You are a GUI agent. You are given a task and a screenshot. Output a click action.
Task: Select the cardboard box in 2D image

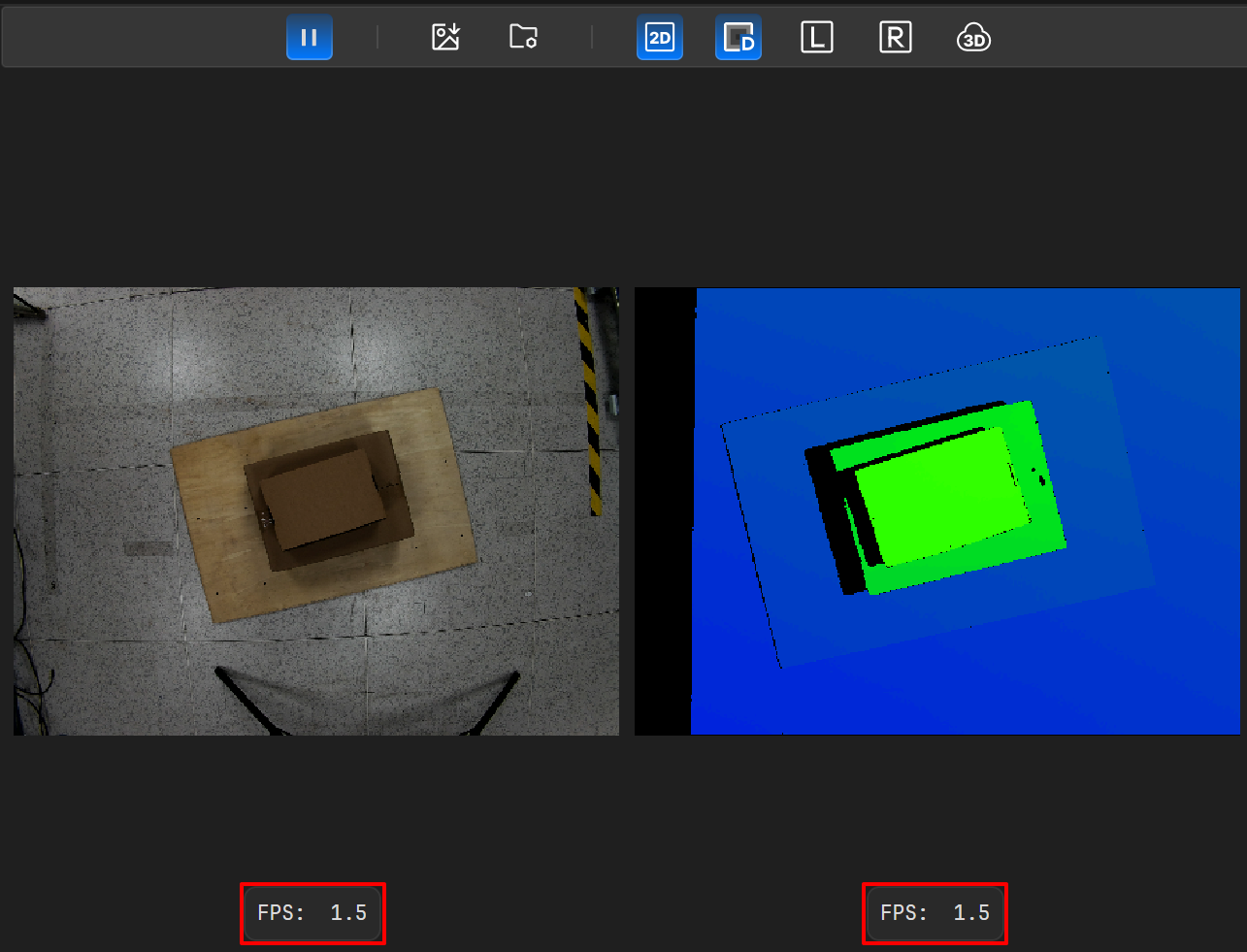[322, 497]
